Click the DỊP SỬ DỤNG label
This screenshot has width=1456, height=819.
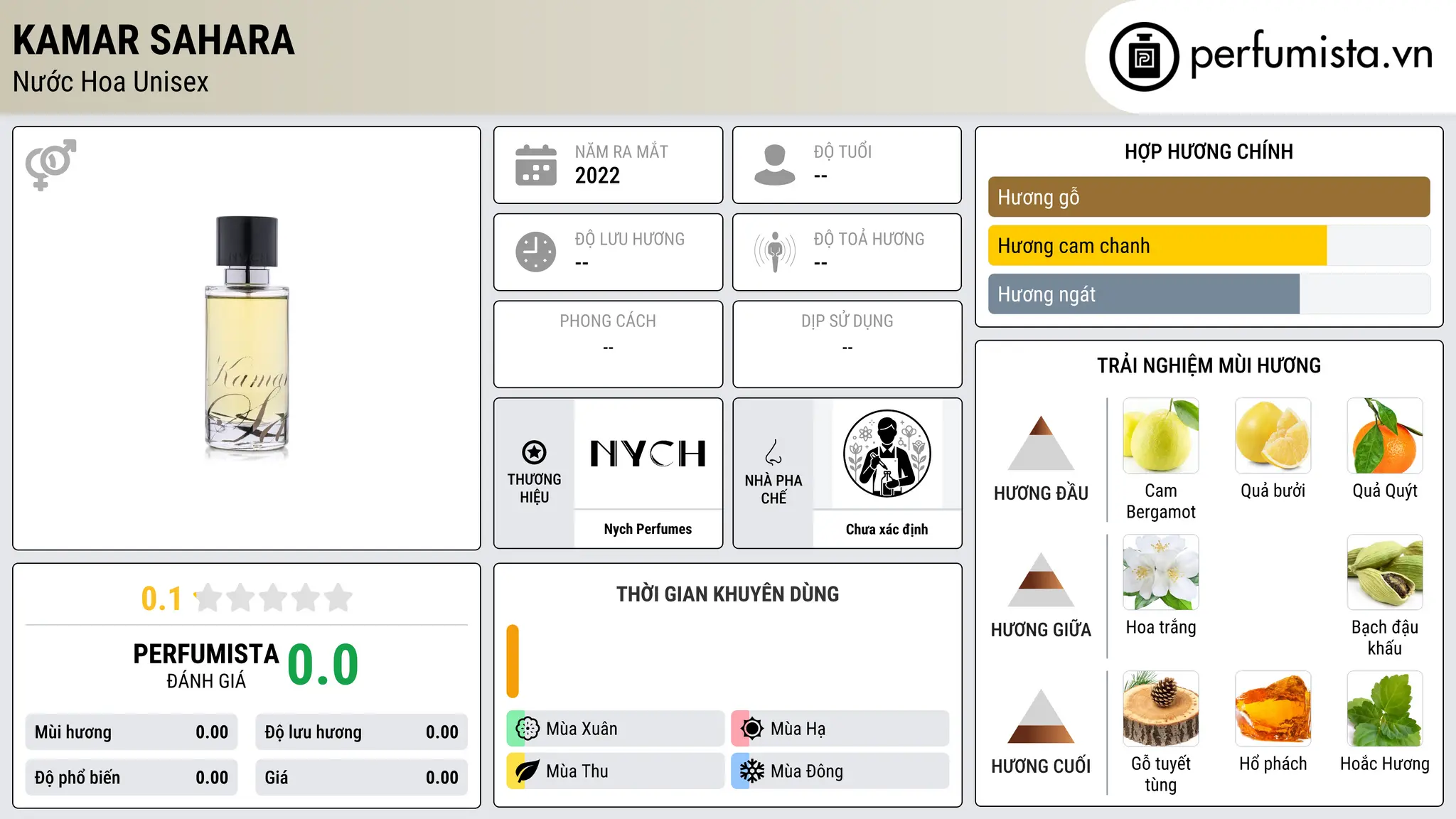click(x=847, y=321)
